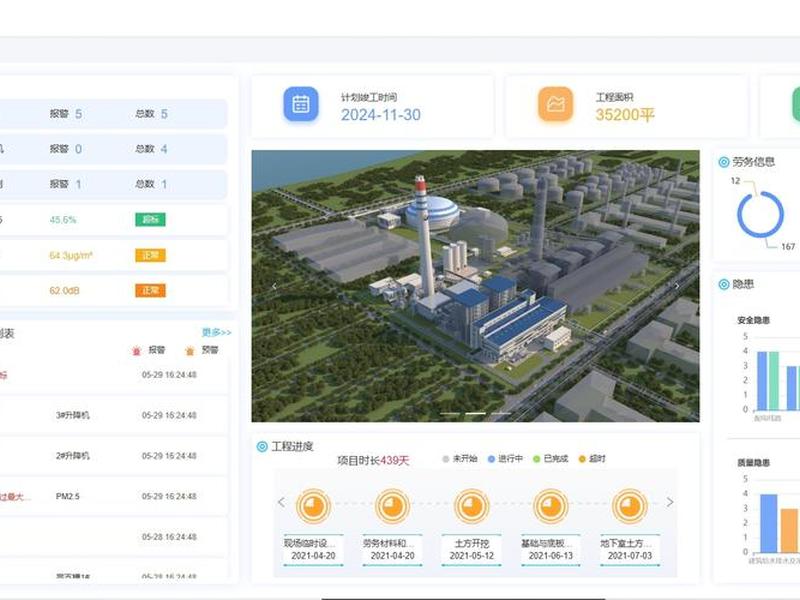The height and width of the screenshot is (600, 800).
Task: Click the 质量隐患 chart title
Action: [x=753, y=463]
